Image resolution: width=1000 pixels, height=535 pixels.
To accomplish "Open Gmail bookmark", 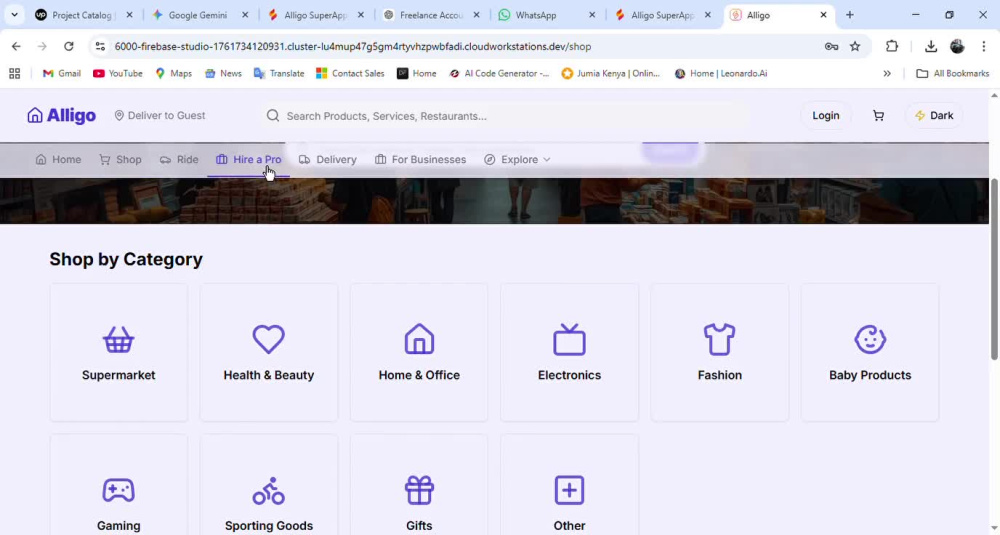I will pyautogui.click(x=61, y=73).
